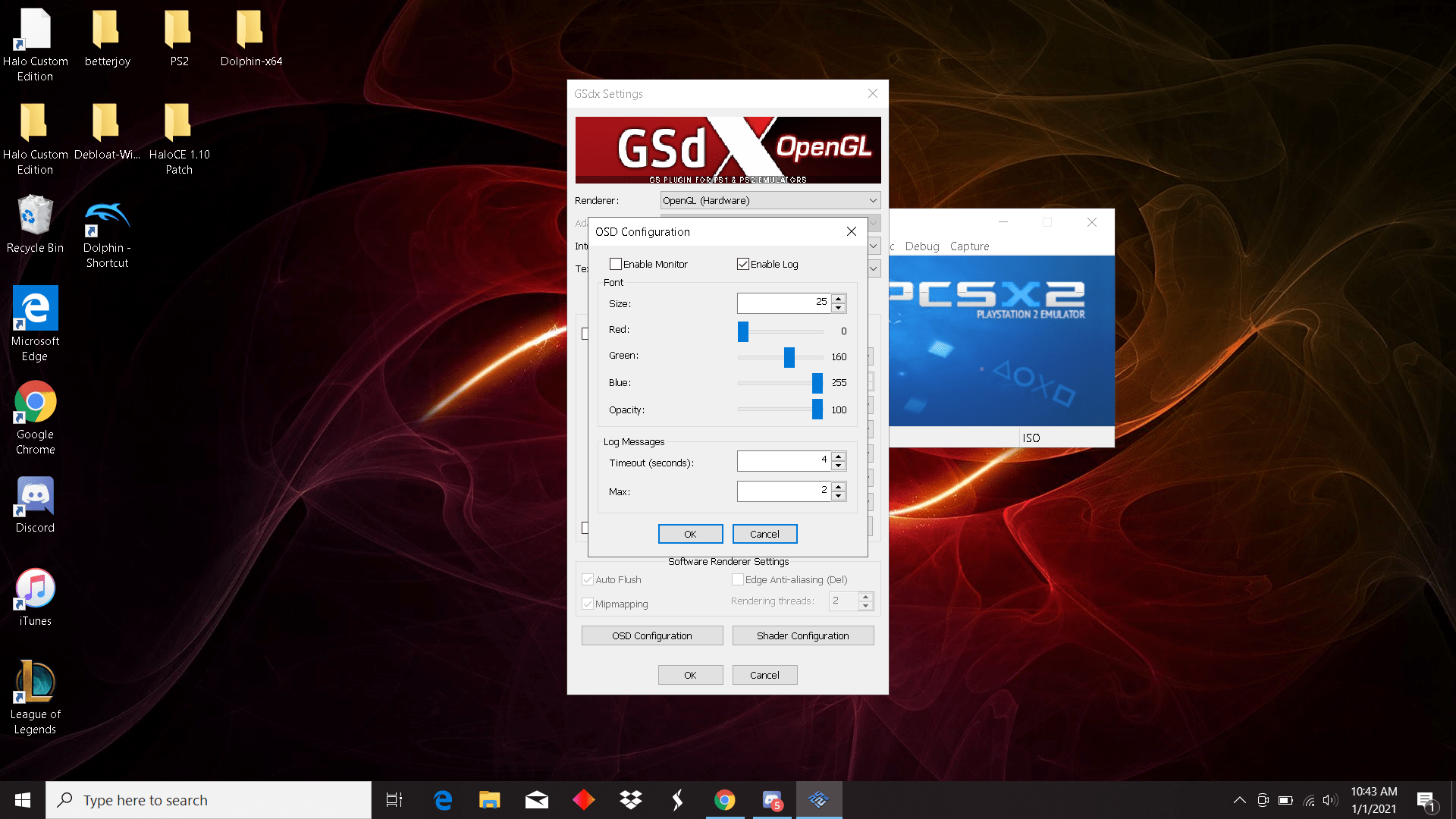The width and height of the screenshot is (1456, 819).
Task: Decrease the Timeout seconds stepper value
Action: [838, 466]
